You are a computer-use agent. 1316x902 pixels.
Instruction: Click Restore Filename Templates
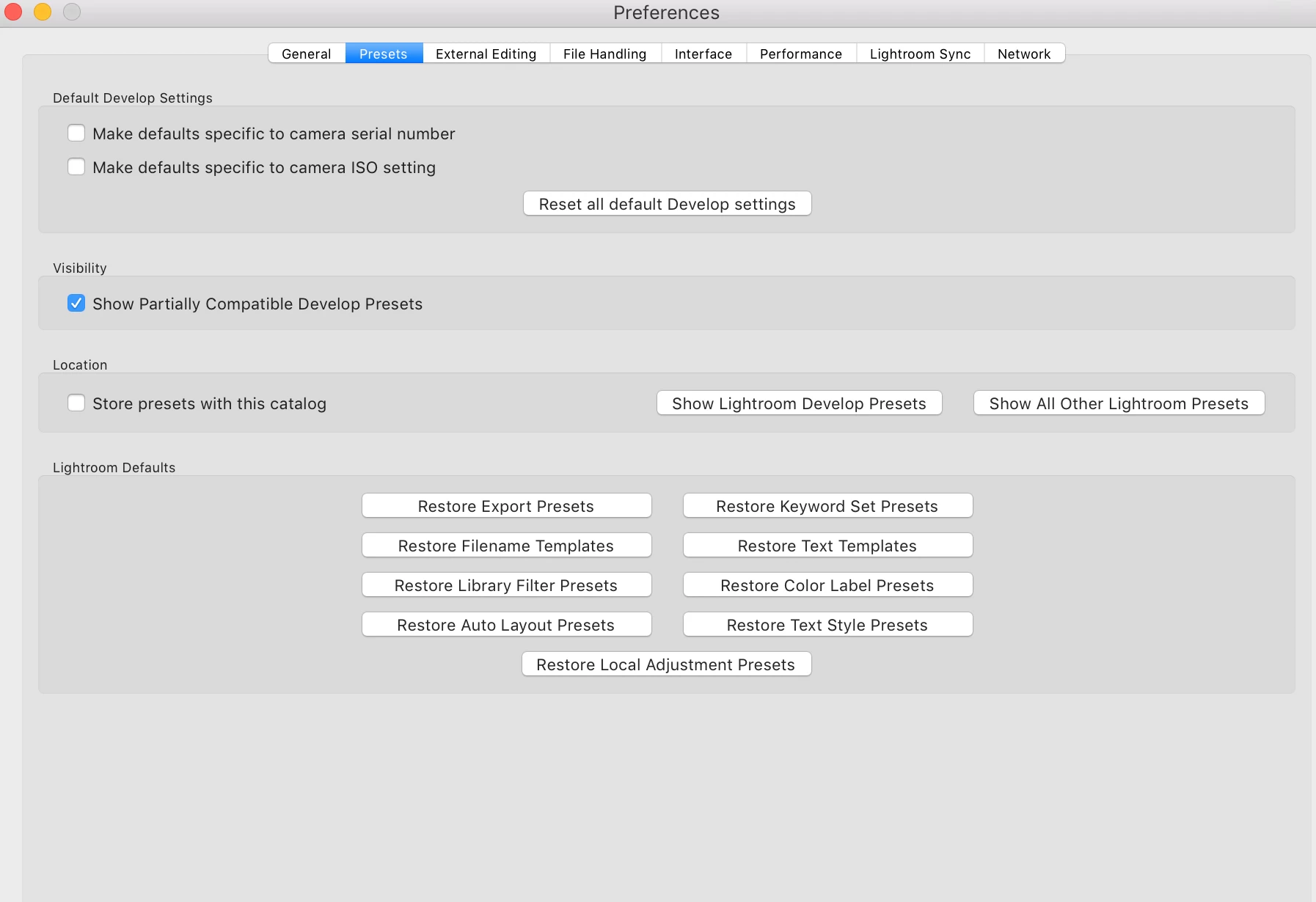[507, 546]
